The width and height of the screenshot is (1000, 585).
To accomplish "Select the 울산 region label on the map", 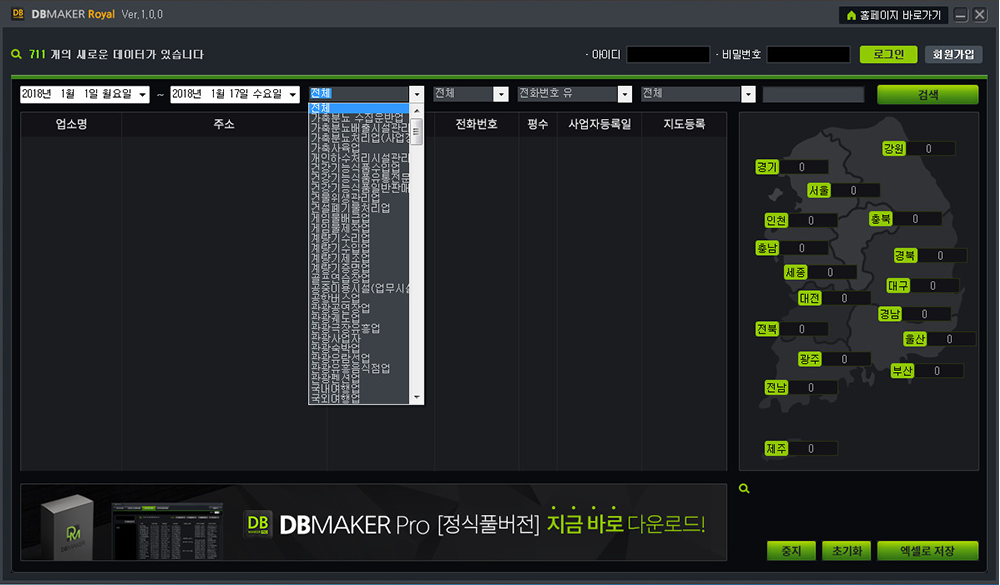I will tap(915, 339).
